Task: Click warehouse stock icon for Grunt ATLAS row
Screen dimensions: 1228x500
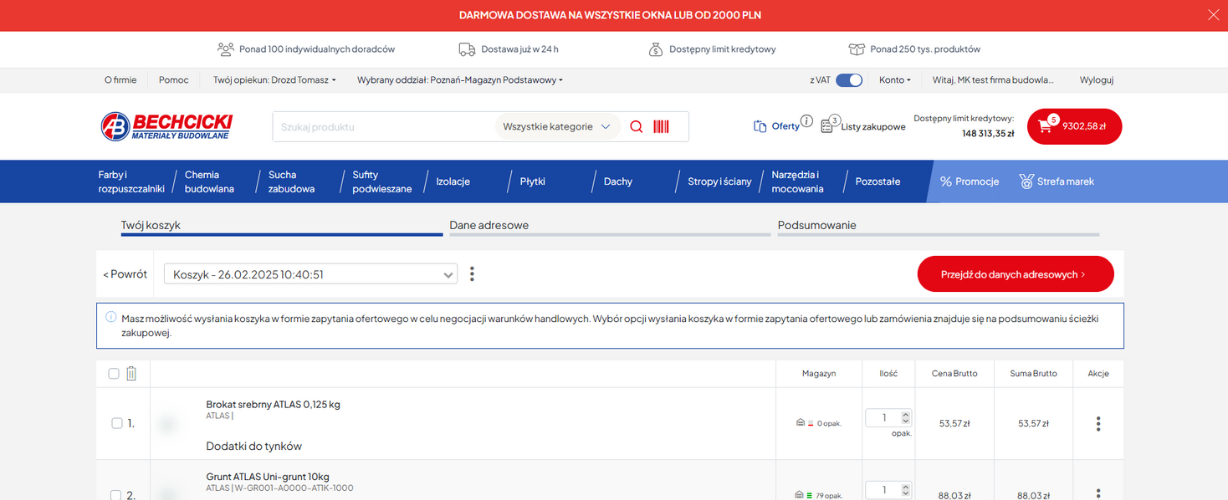Action: [x=800, y=495]
